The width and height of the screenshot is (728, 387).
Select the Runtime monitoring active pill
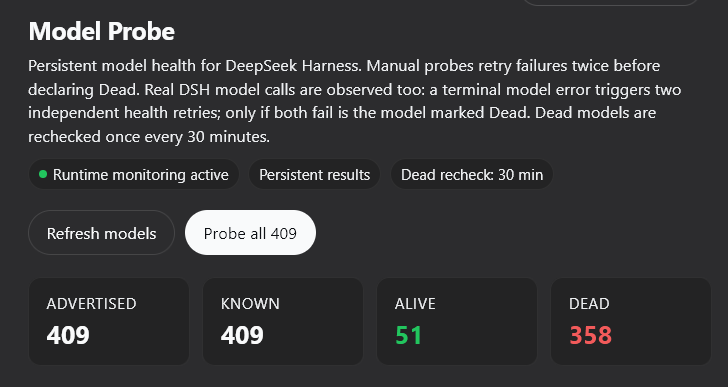coord(134,174)
